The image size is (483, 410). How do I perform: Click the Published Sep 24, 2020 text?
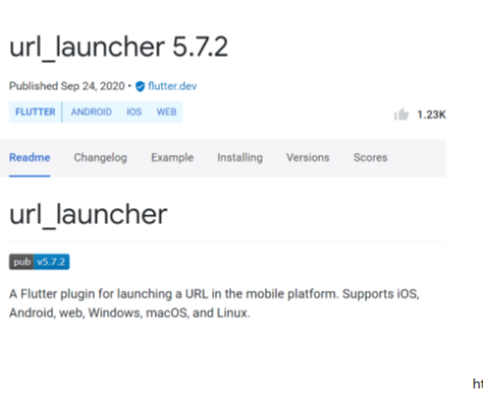click(x=67, y=86)
